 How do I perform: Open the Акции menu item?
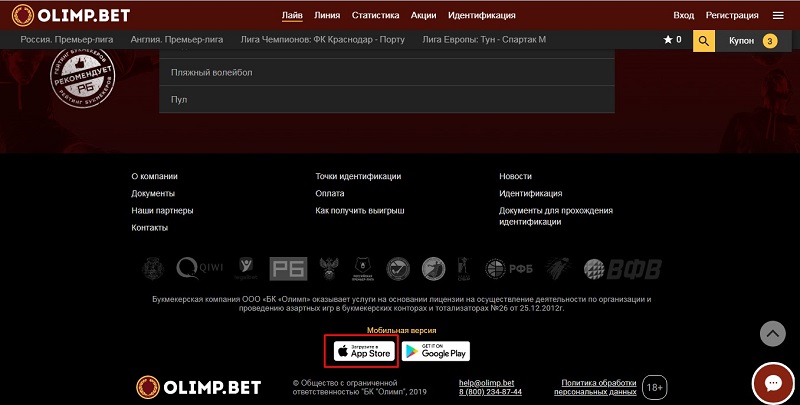pos(423,15)
